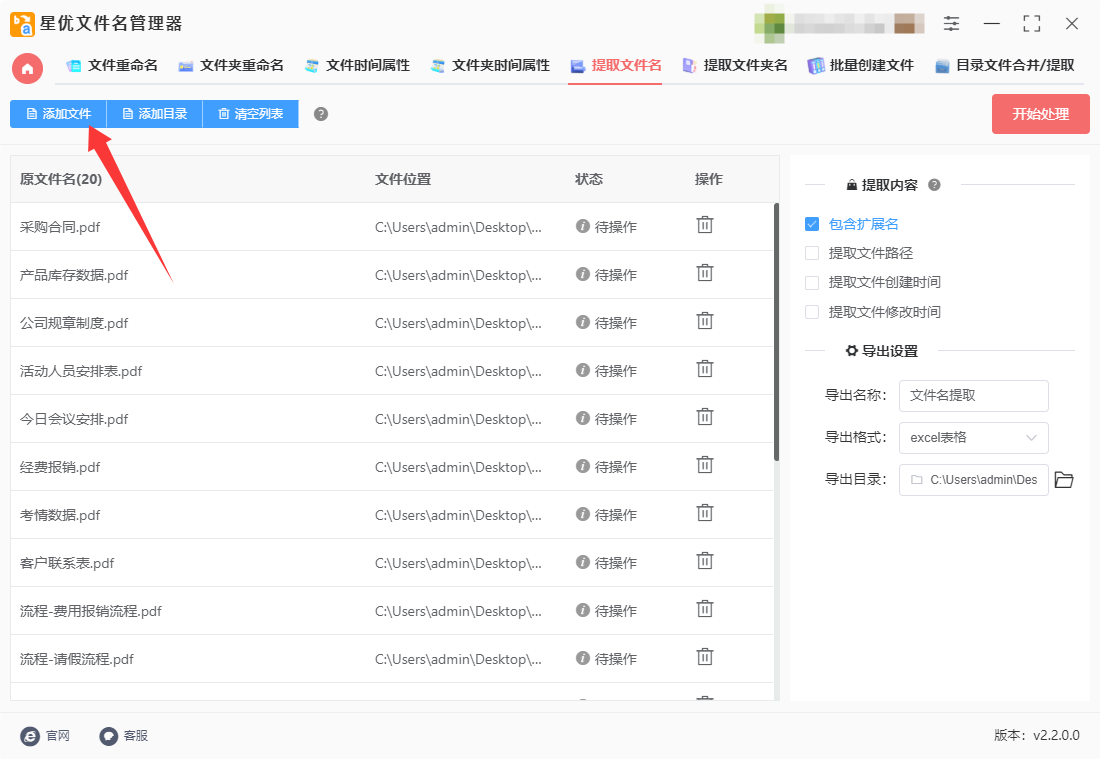
Task: Click the 文件位置 column header
Action: (x=403, y=180)
